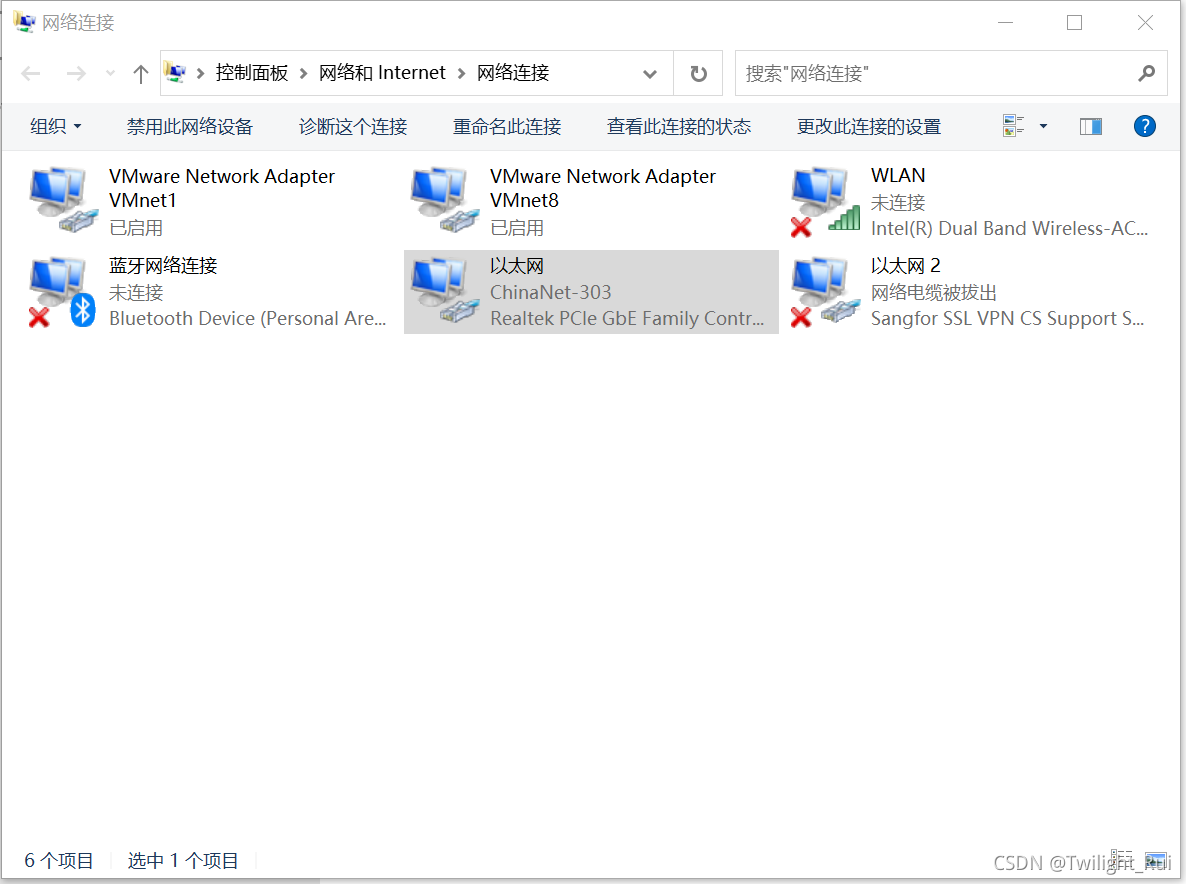Click the WLAN connection name

[898, 175]
